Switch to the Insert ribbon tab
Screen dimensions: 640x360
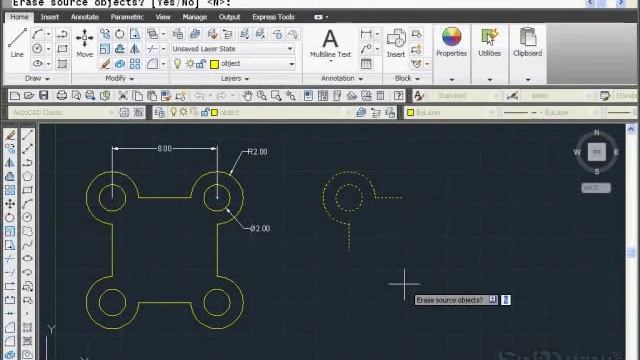click(49, 17)
